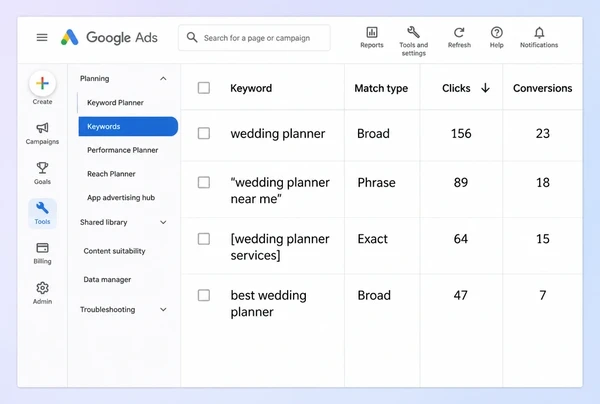Expand the Shared library chevron
The height and width of the screenshot is (404, 600).
point(163,222)
